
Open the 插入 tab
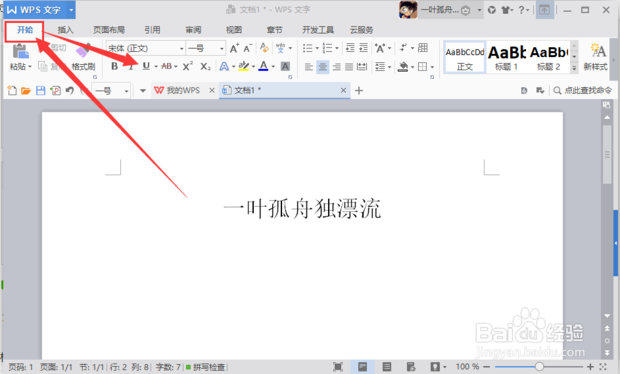pos(65,30)
